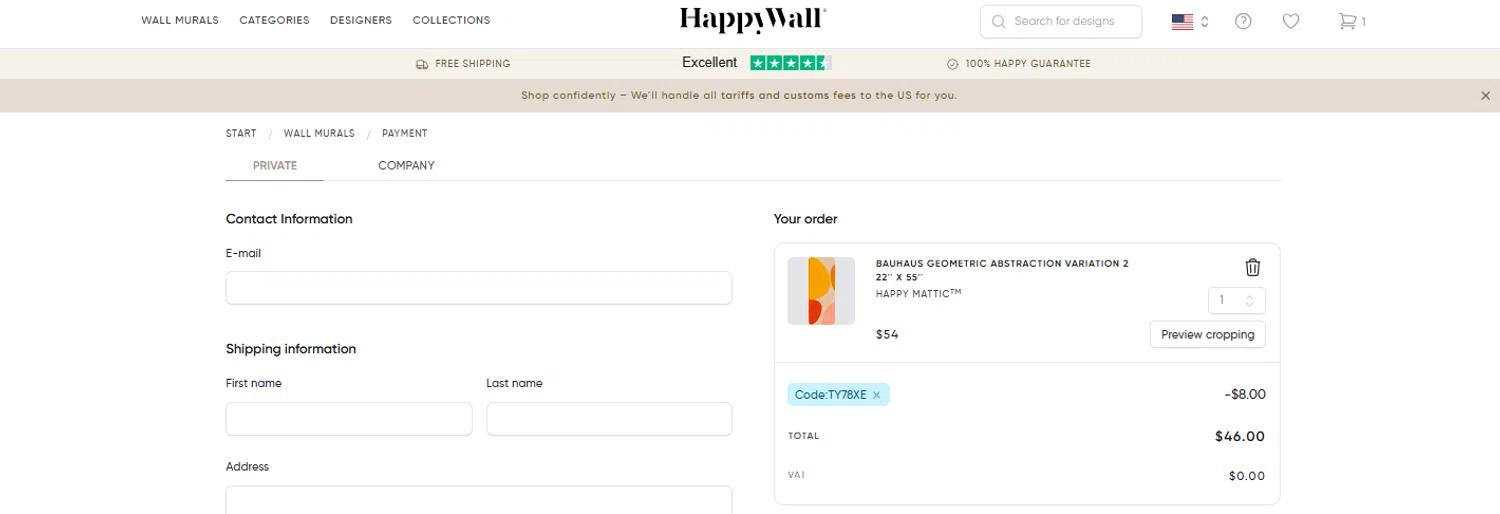Click the search magnifier icon
Viewport: 1500px width, 514px height.
coord(998,21)
